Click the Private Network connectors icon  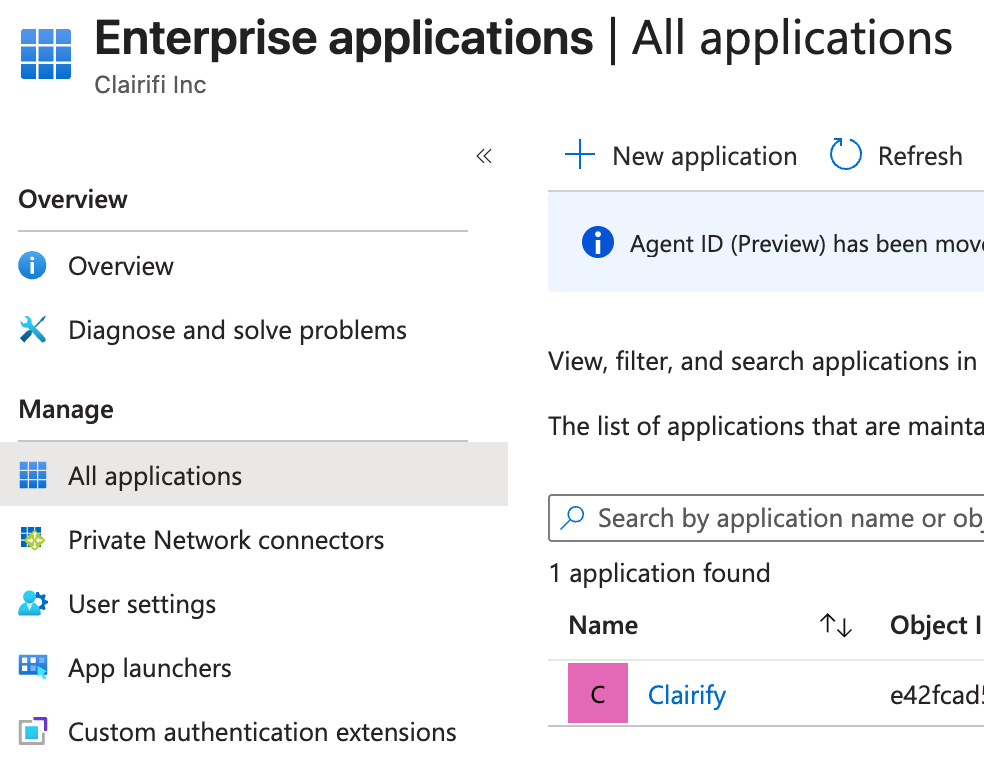coord(33,540)
